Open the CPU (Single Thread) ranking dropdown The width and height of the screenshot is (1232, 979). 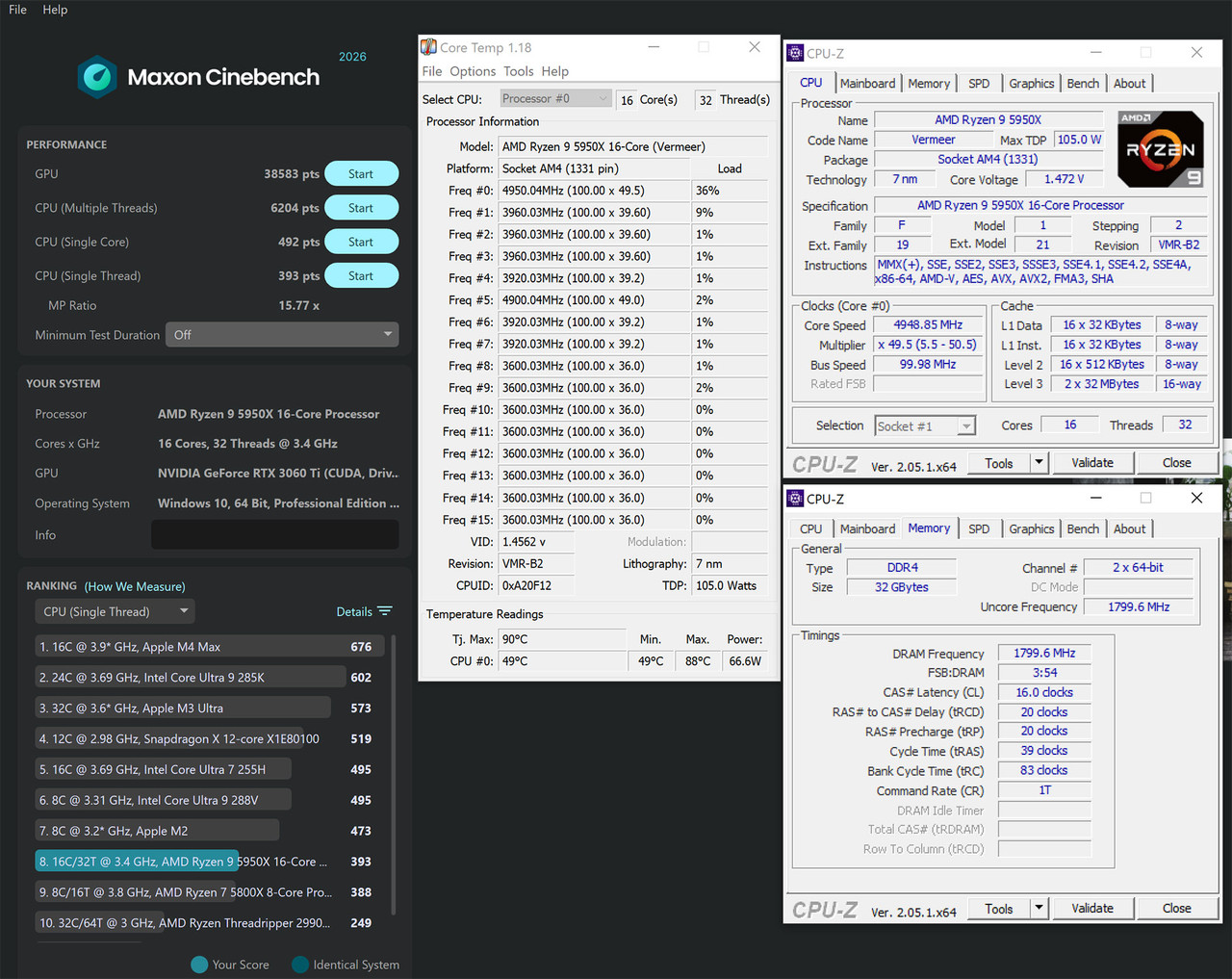(x=115, y=611)
